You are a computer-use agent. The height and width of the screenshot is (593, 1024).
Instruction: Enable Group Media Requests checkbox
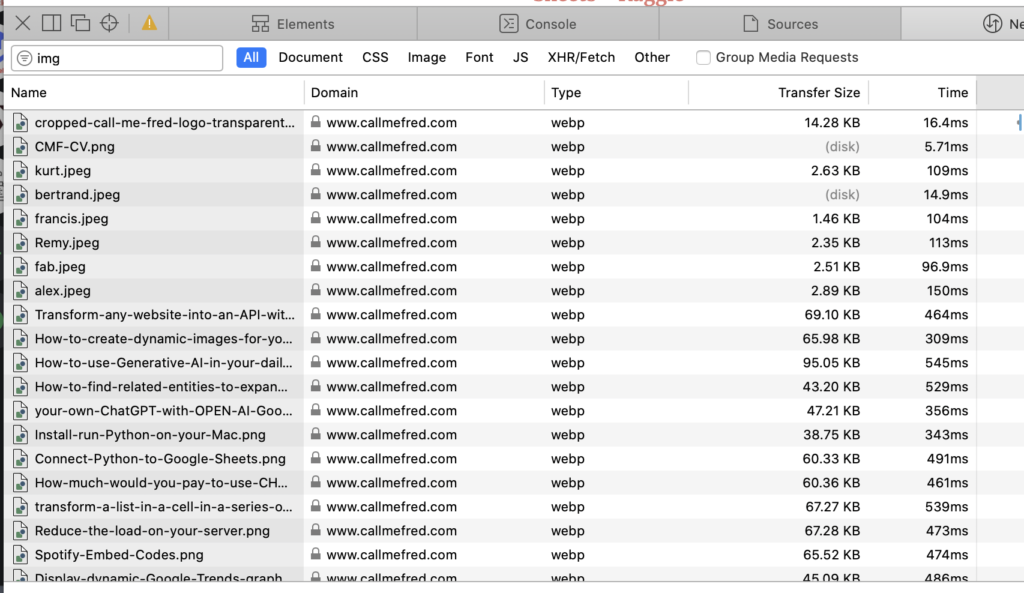pos(703,57)
